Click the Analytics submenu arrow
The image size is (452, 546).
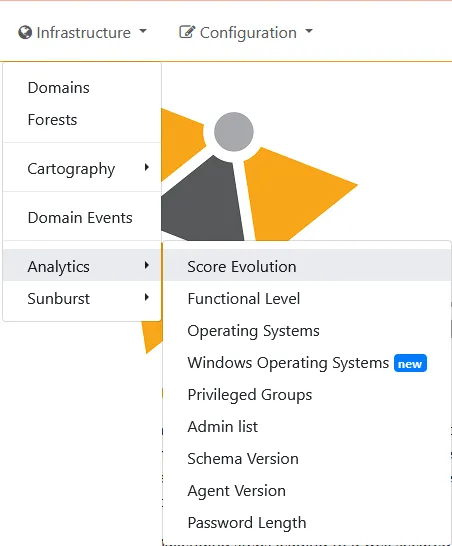coord(147,265)
